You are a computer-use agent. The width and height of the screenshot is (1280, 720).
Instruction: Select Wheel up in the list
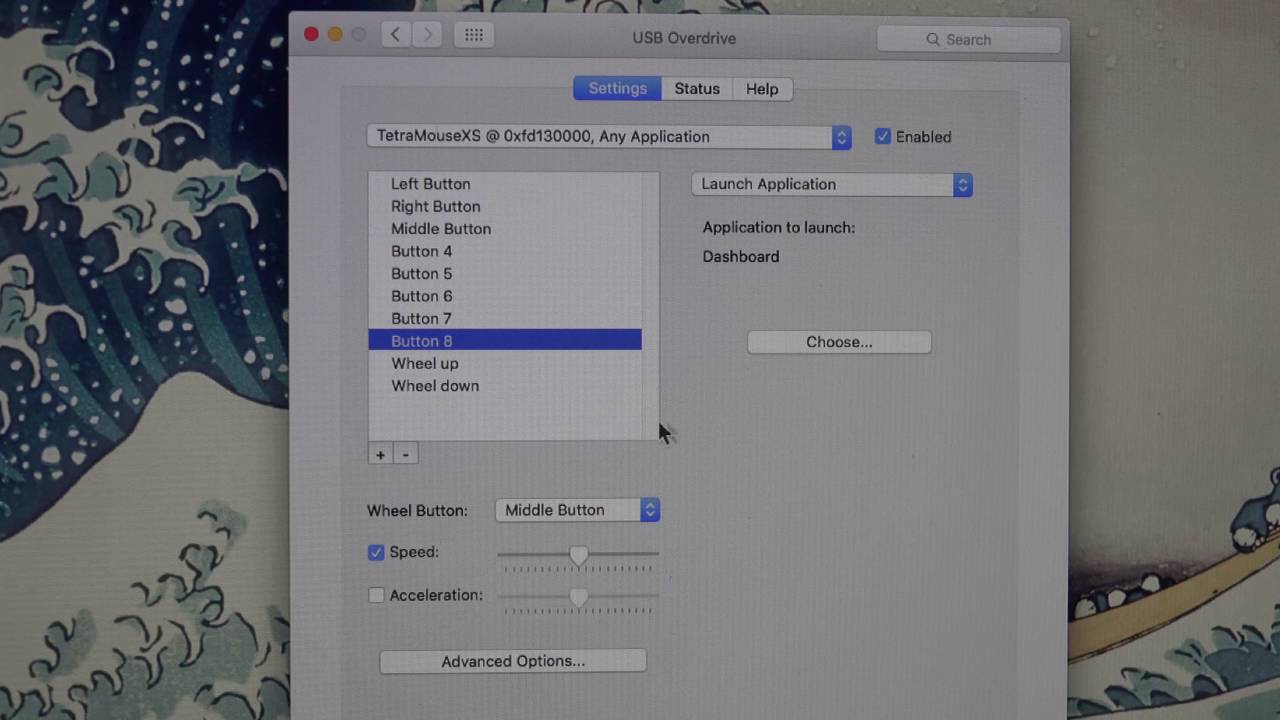[505, 364]
